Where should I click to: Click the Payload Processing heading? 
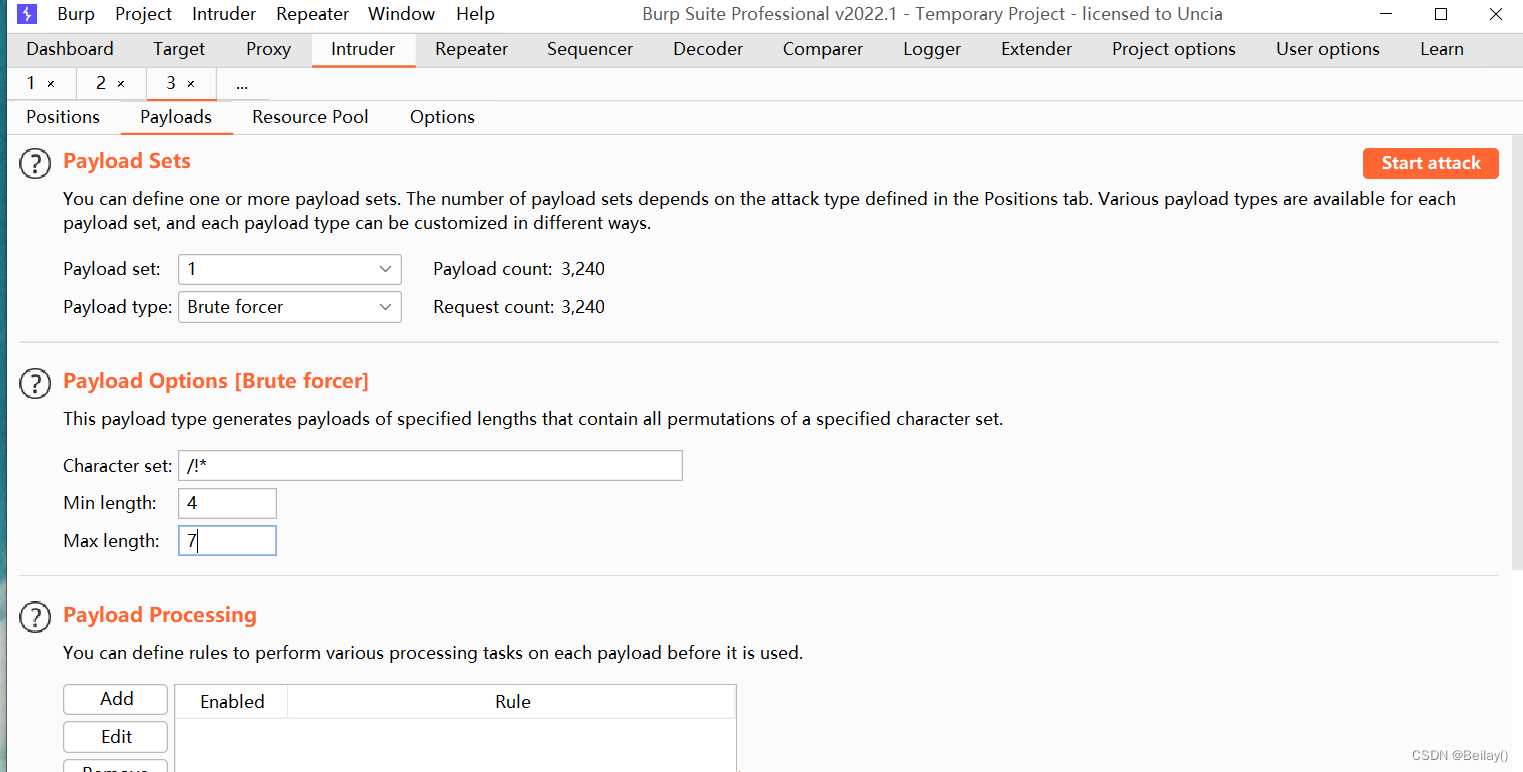click(160, 615)
